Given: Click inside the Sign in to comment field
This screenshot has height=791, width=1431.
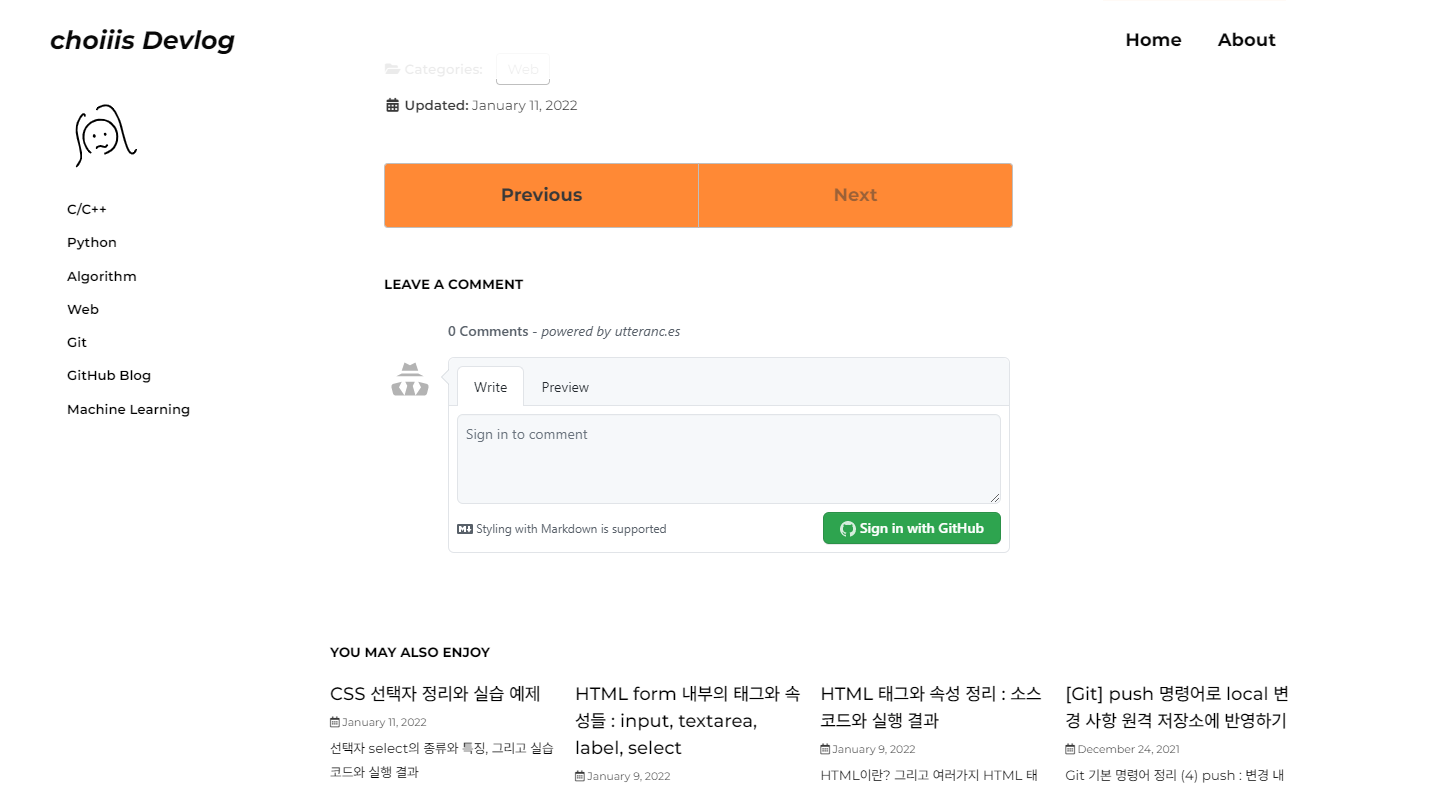Looking at the screenshot, I should click(729, 458).
